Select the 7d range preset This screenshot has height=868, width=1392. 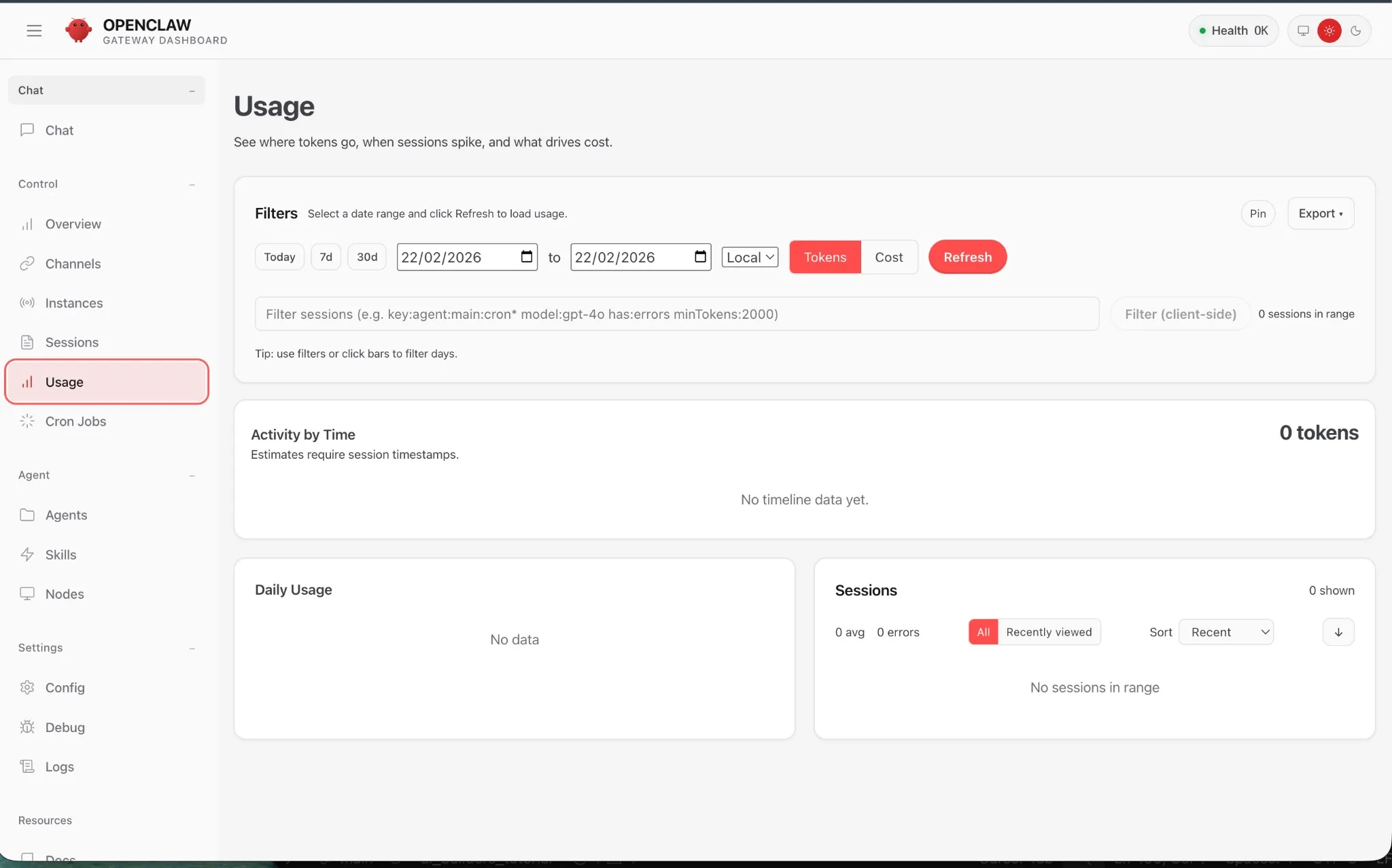[x=326, y=257]
